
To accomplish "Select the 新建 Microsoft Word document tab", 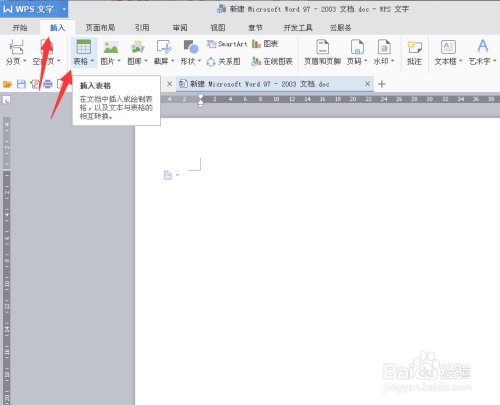I will point(275,84).
